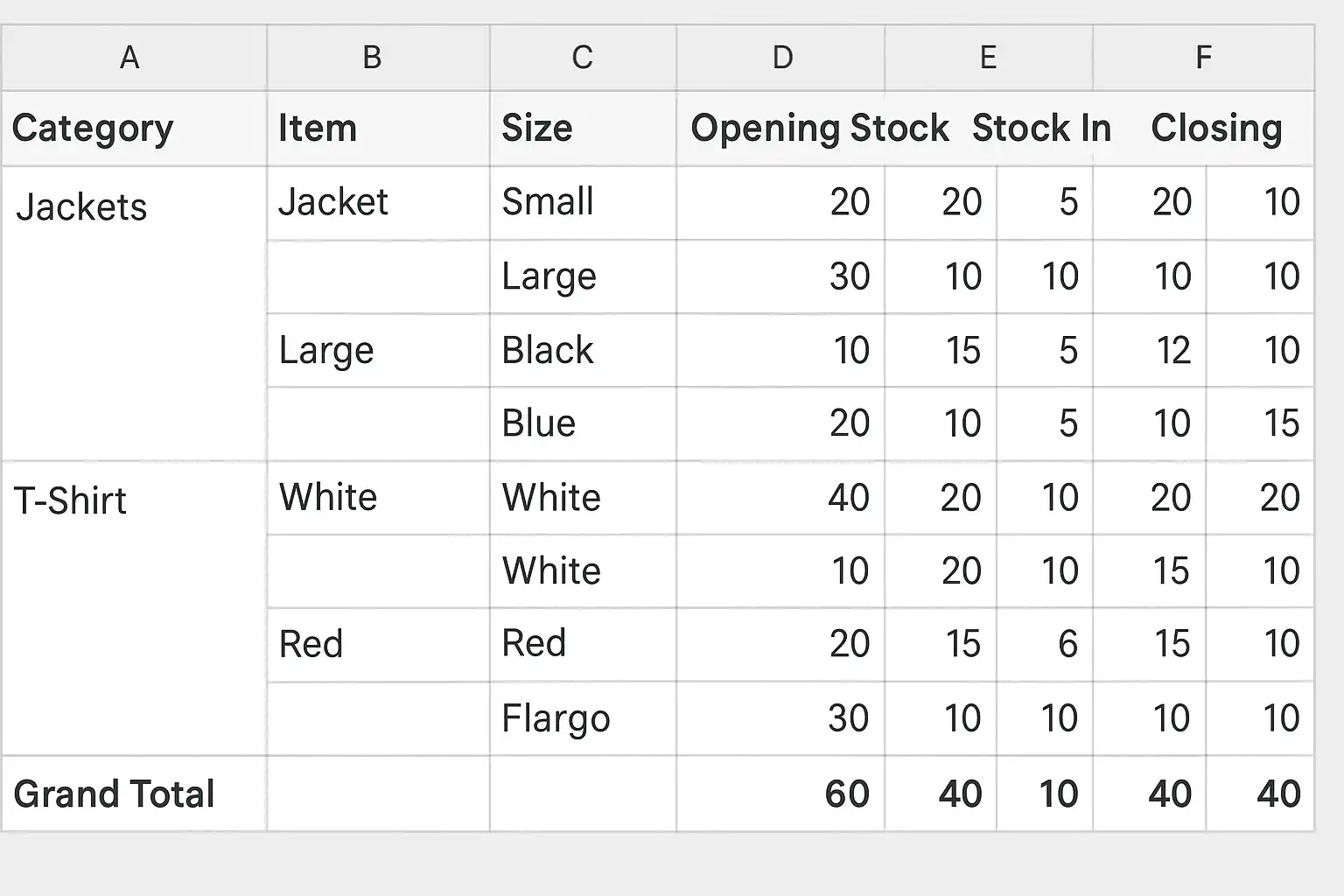This screenshot has width=1344, height=896.
Task: Select the Black size cell
Action: (x=548, y=350)
